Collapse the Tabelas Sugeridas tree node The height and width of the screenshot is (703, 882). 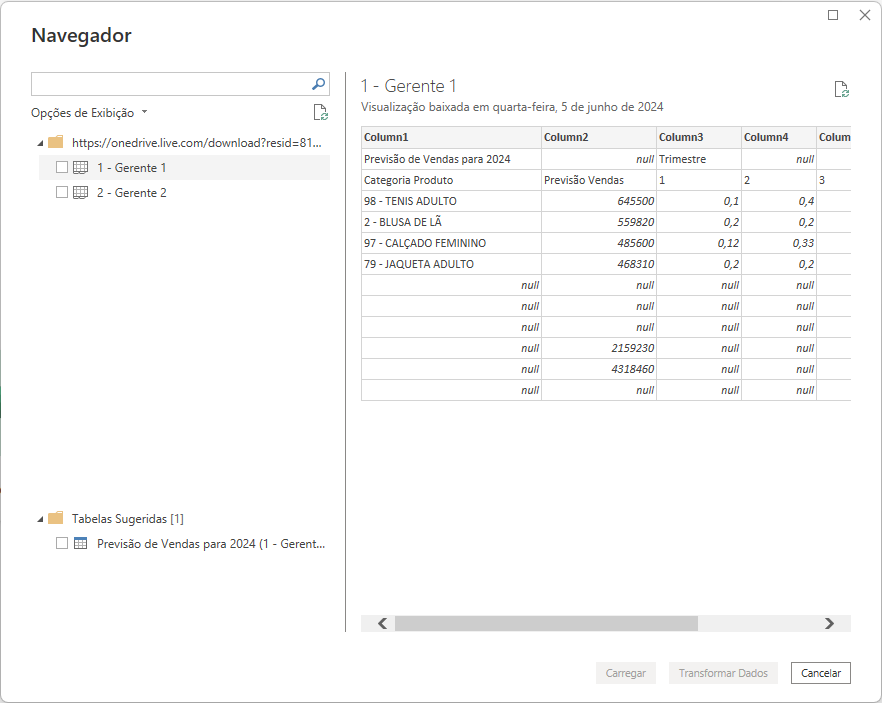[x=39, y=519]
